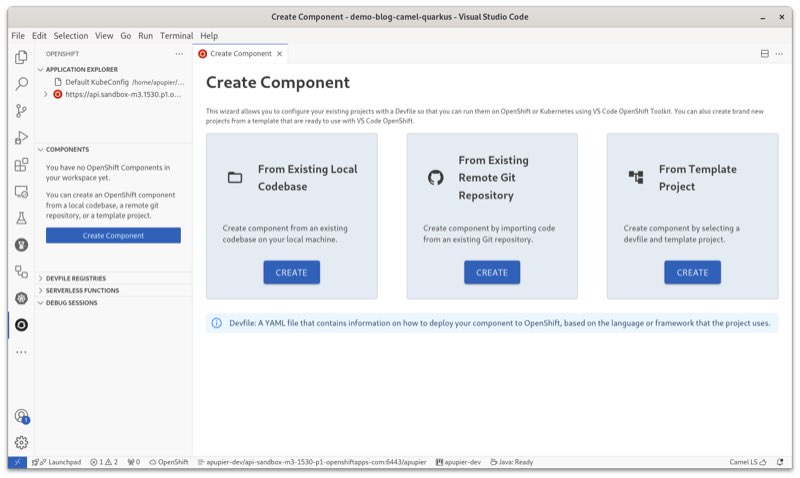
Task: Open the Explorer view in activity bar
Action: click(x=21, y=57)
